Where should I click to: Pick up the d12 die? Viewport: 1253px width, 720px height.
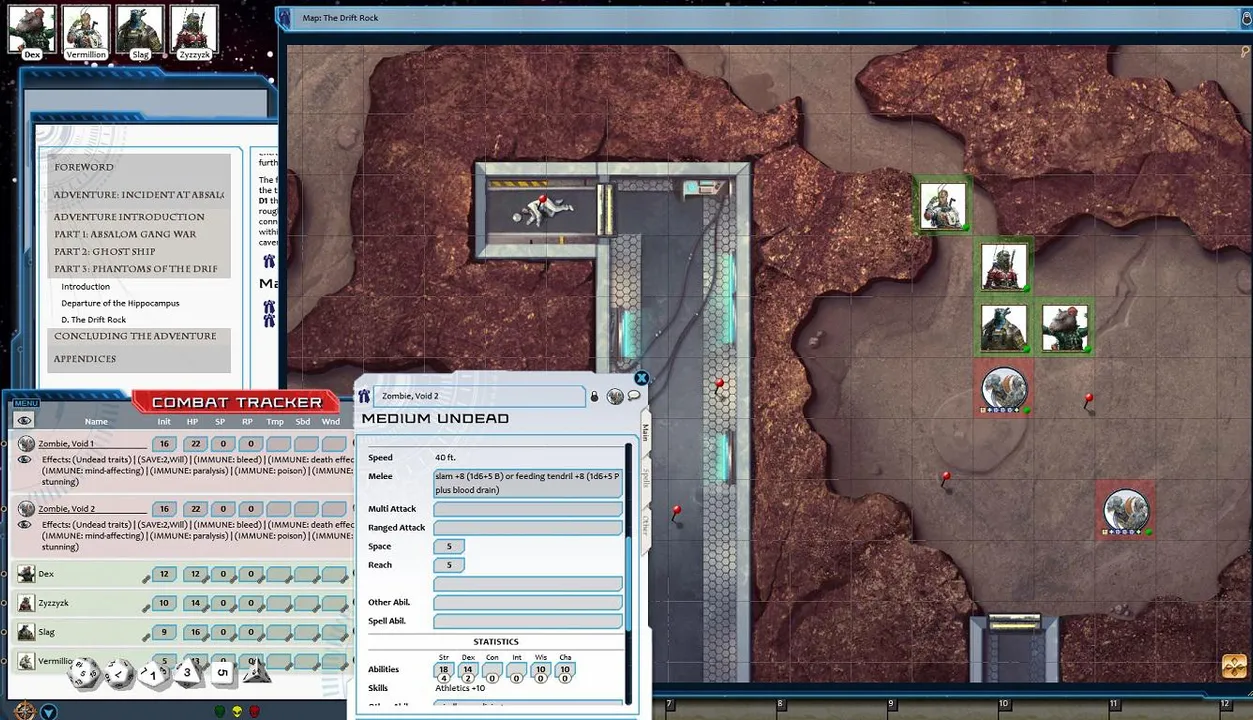tap(119, 675)
